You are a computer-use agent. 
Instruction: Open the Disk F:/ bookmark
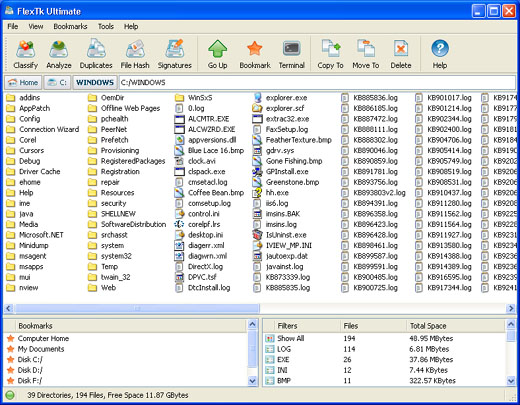[x=30, y=381]
